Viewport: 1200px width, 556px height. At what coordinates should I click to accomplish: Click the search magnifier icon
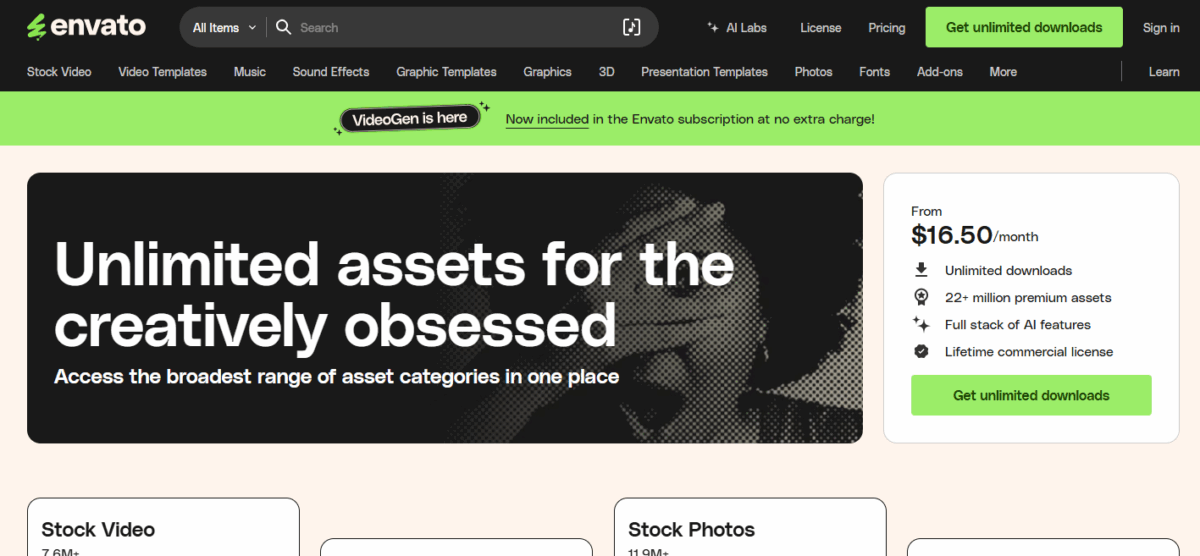[283, 27]
